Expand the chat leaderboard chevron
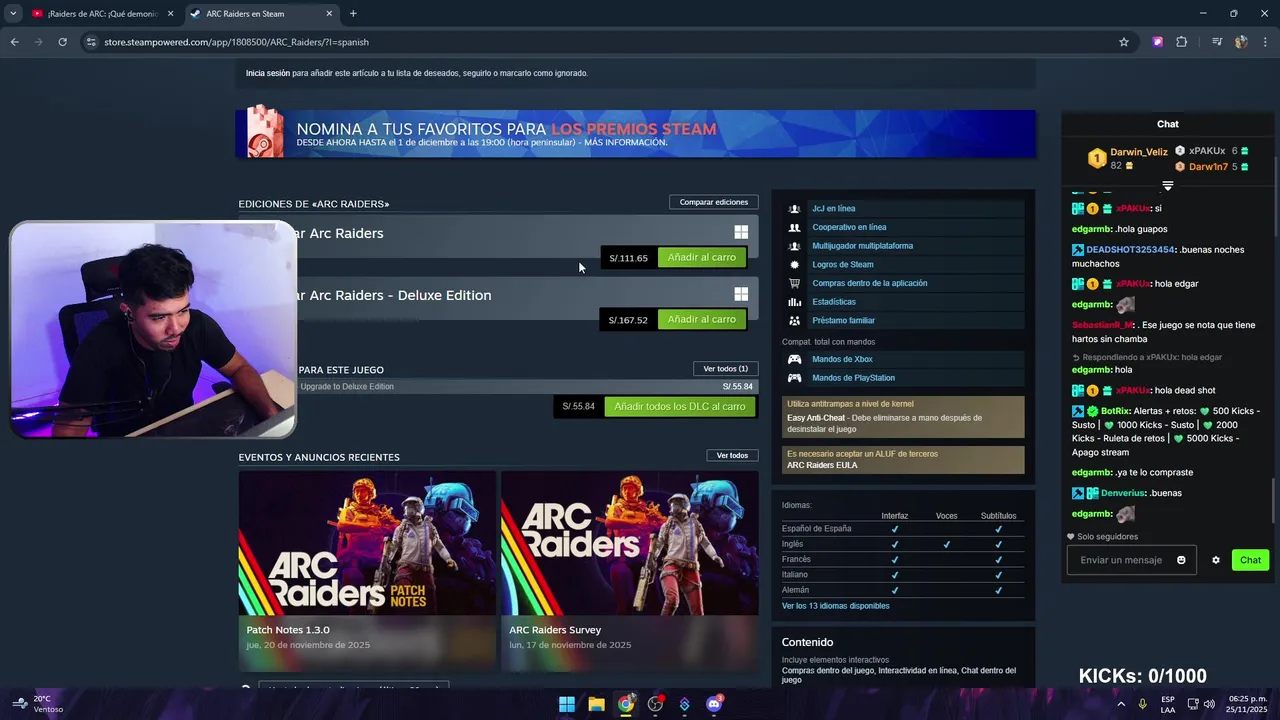 tap(1167, 186)
